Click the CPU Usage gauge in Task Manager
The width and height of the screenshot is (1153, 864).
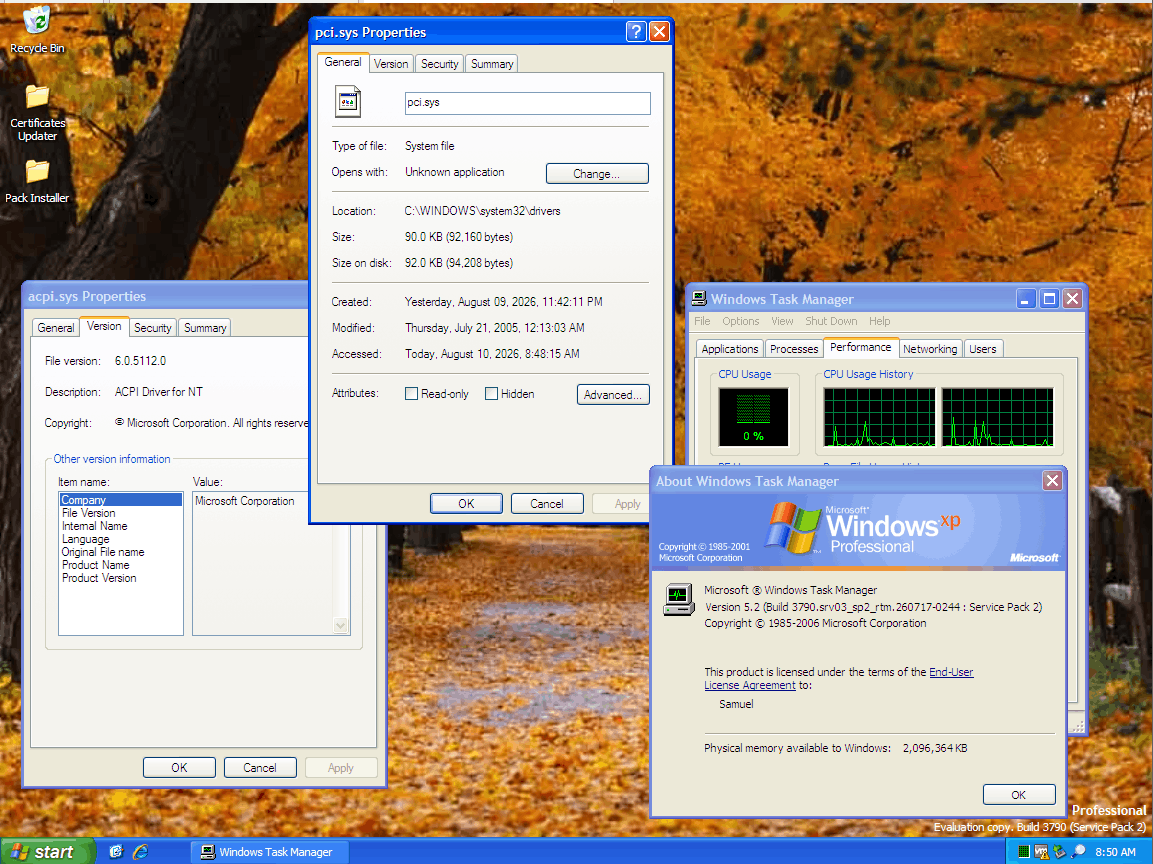pyautogui.click(x=753, y=417)
